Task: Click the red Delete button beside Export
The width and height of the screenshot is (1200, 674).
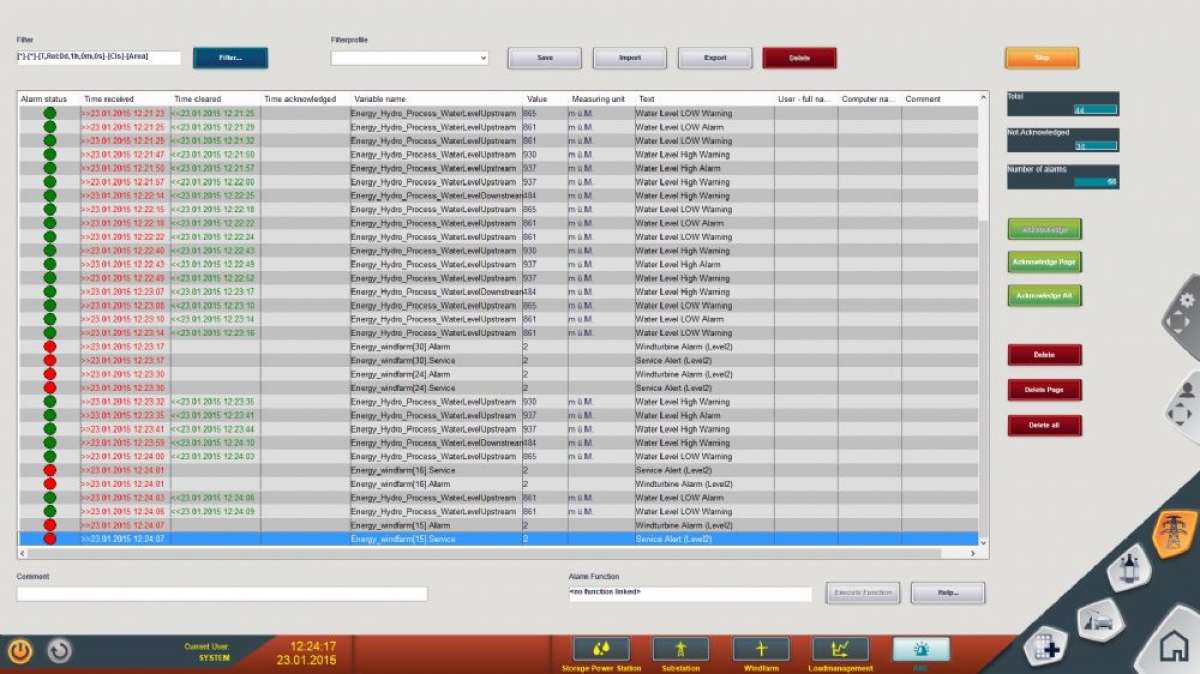Action: (800, 58)
